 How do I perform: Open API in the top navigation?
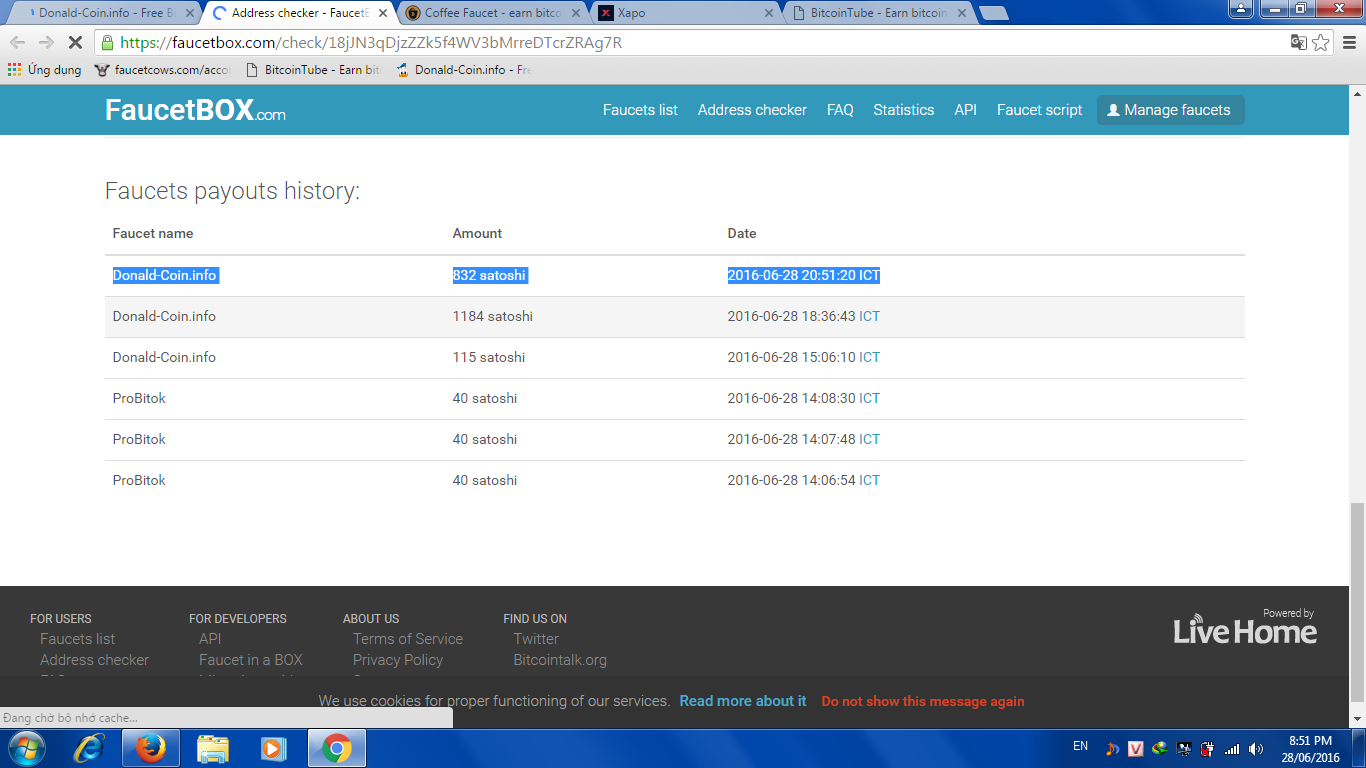click(965, 110)
